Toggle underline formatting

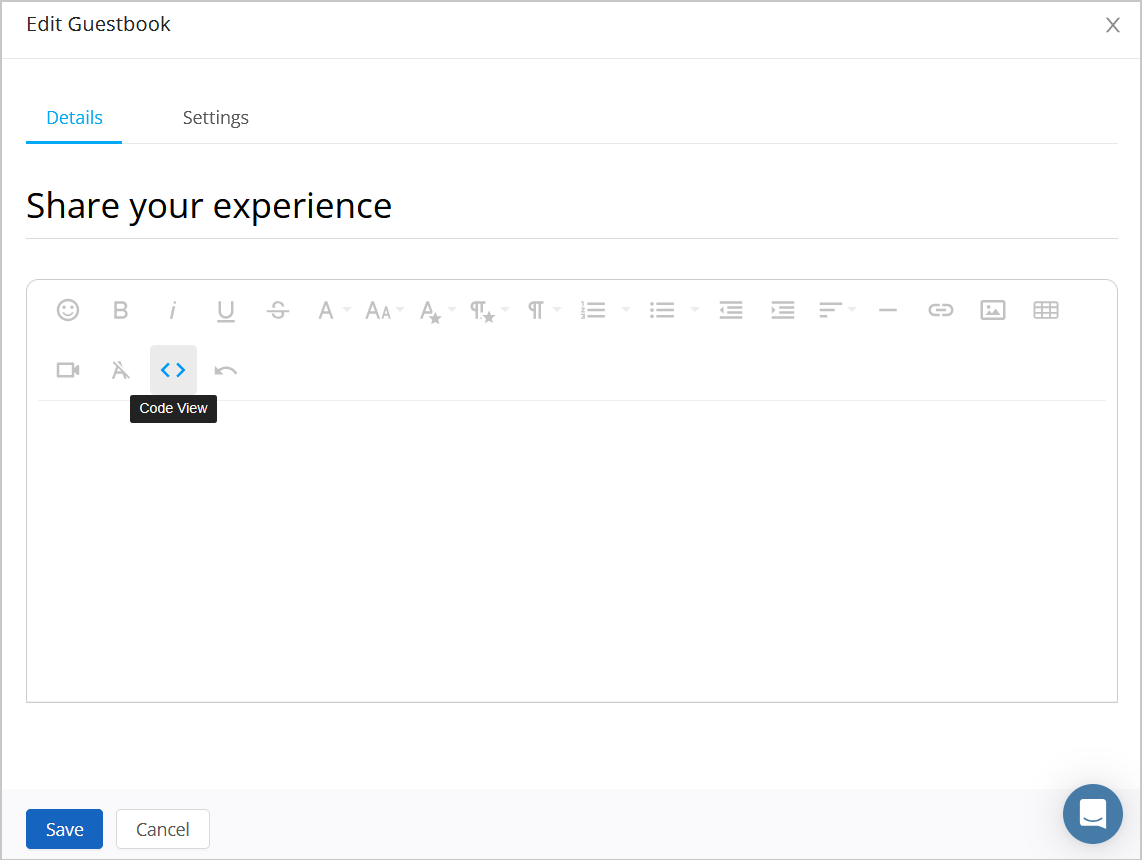(x=226, y=310)
